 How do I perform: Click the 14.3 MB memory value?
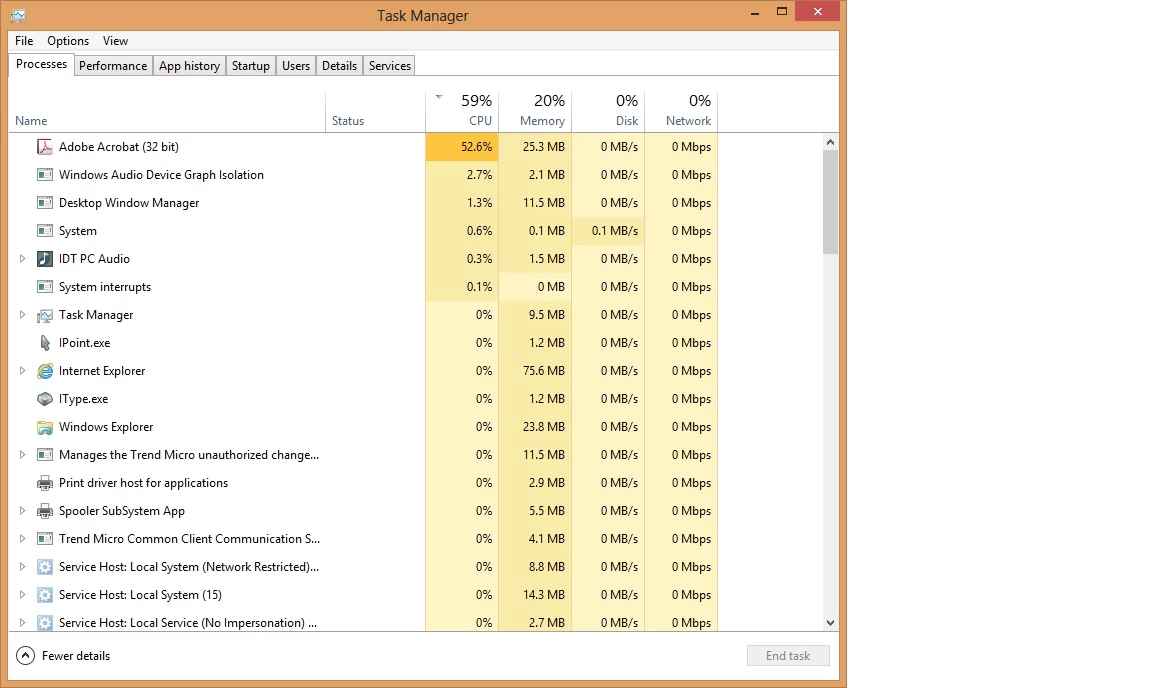[x=544, y=595]
